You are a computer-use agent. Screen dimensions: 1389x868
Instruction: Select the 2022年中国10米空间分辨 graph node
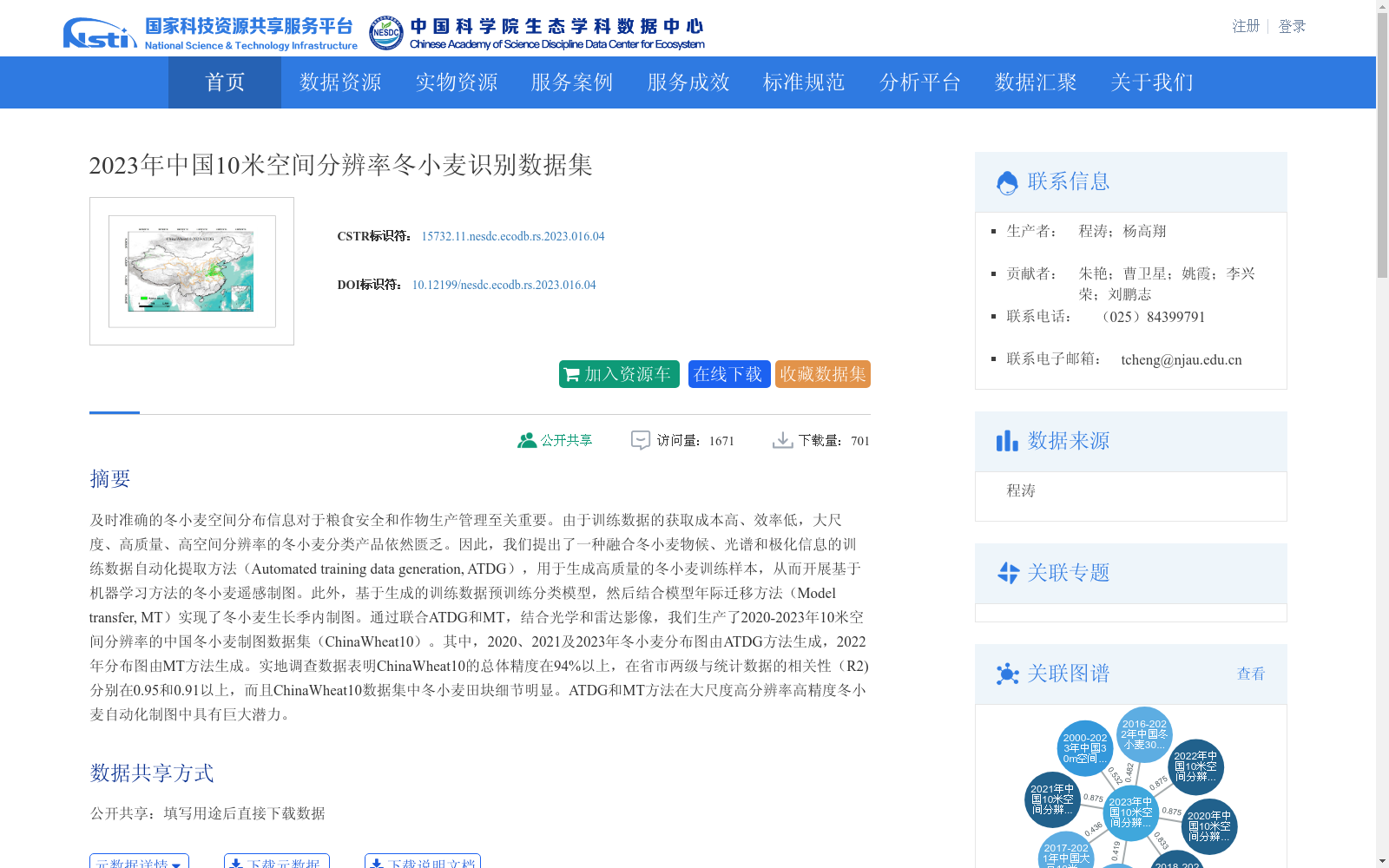pyautogui.click(x=1195, y=767)
